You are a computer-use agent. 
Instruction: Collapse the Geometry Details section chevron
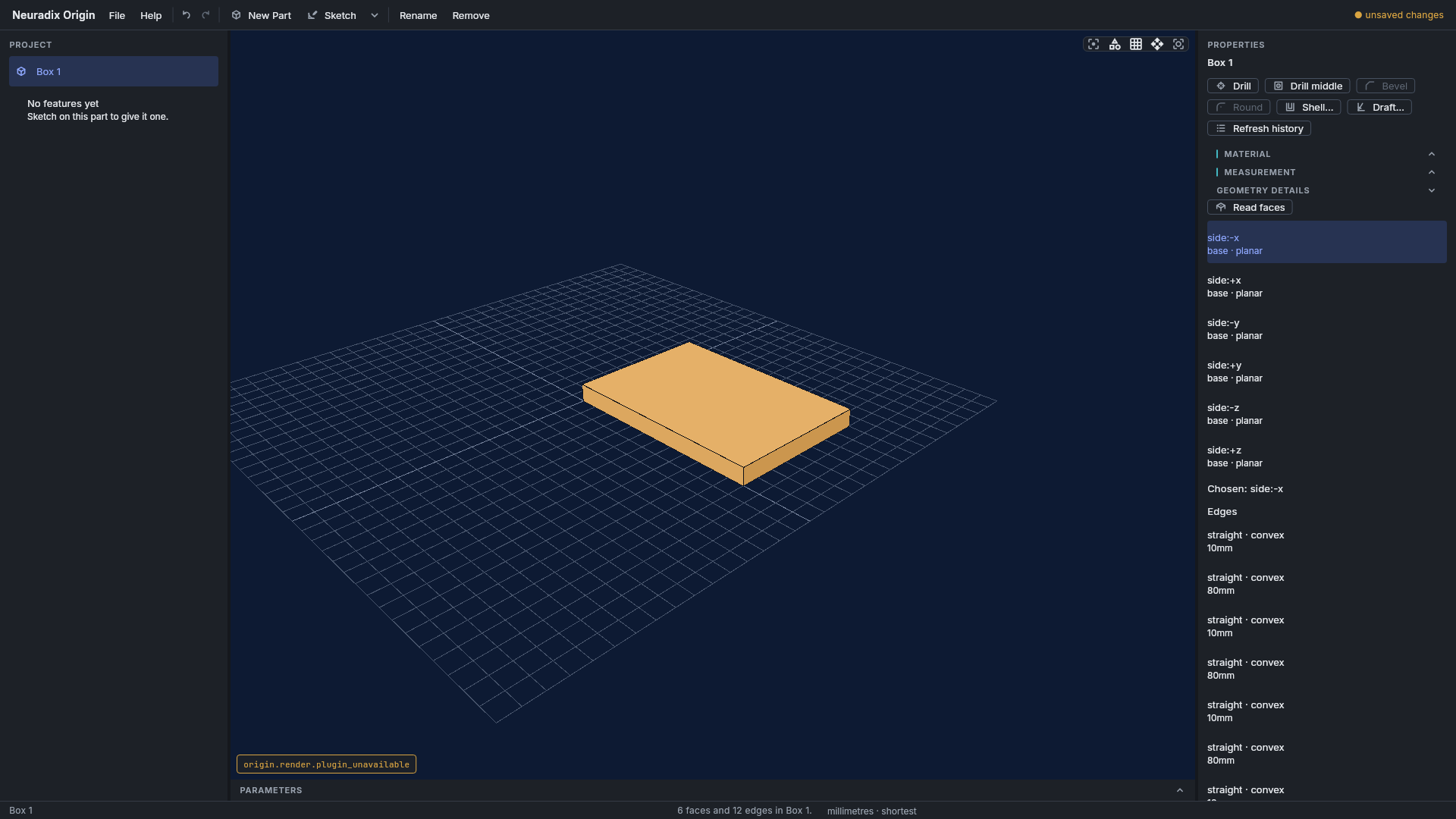1432,190
